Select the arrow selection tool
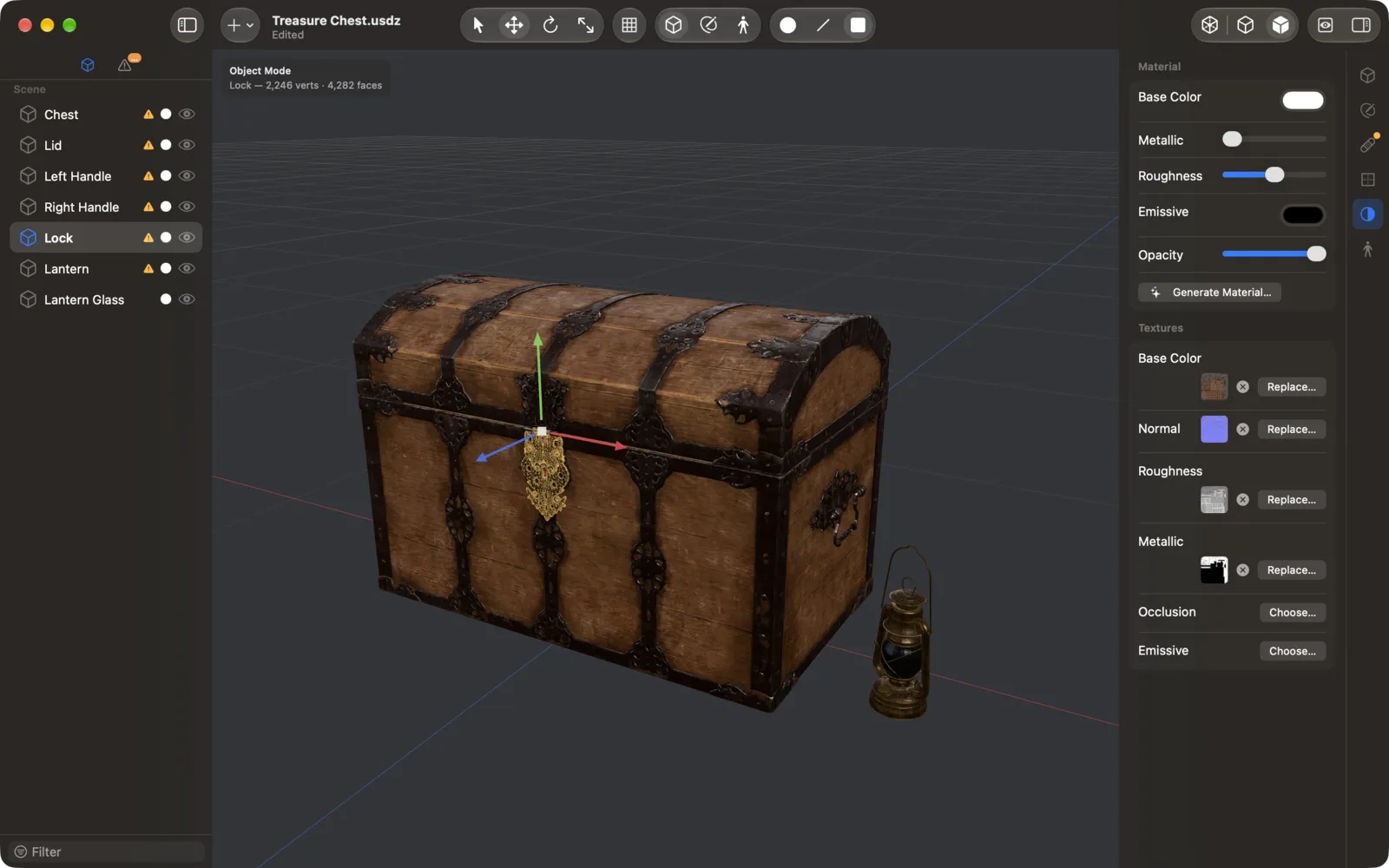1389x868 pixels. (x=477, y=25)
